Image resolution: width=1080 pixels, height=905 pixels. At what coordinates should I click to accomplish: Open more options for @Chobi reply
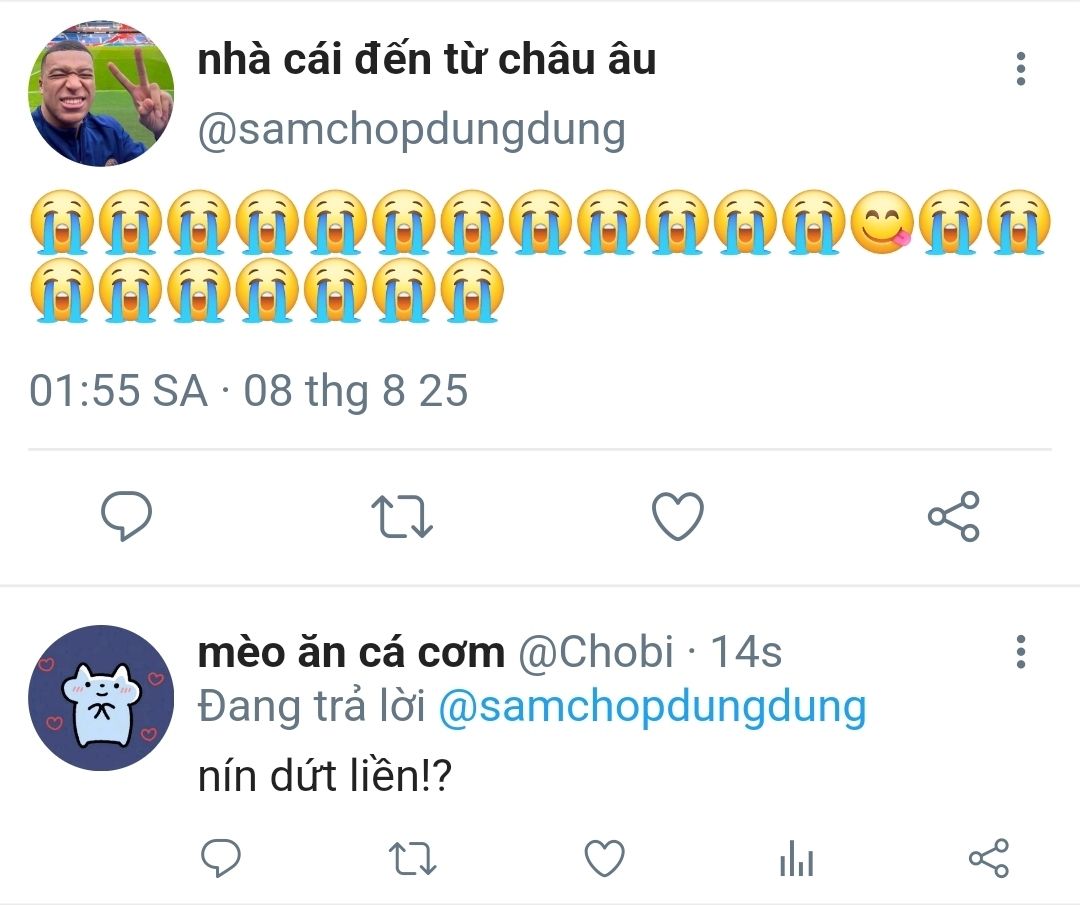[x=1020, y=651]
